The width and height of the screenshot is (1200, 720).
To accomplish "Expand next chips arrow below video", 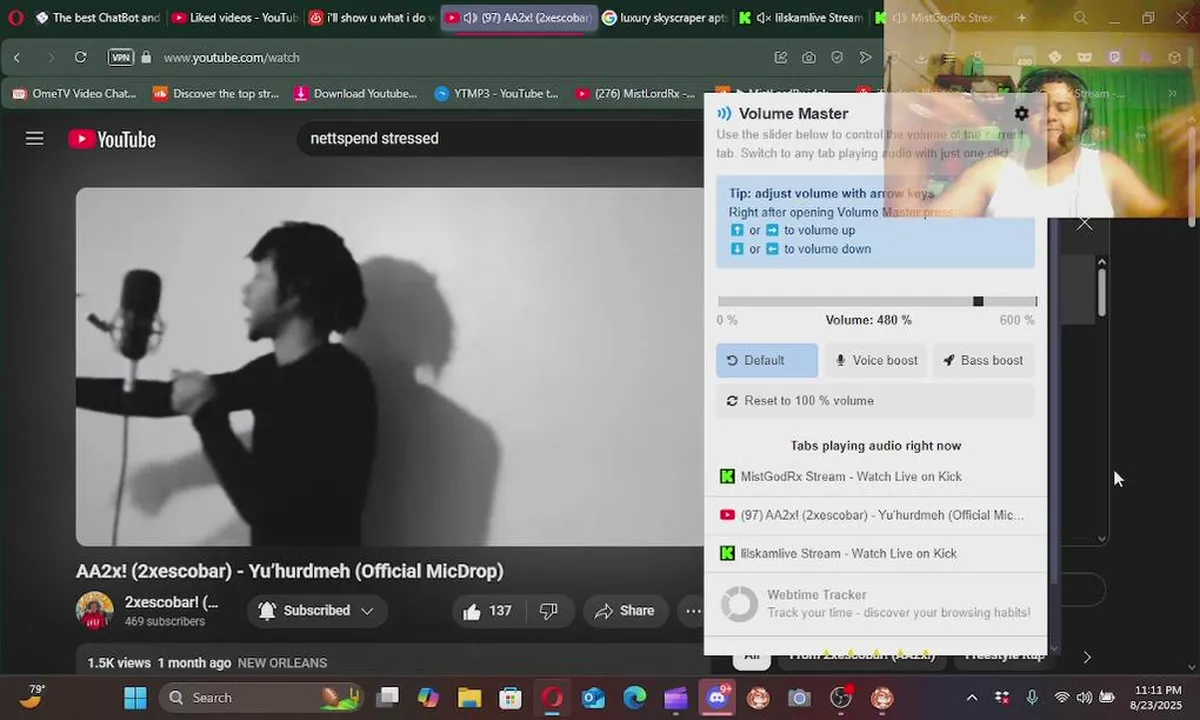I will click(x=1087, y=657).
